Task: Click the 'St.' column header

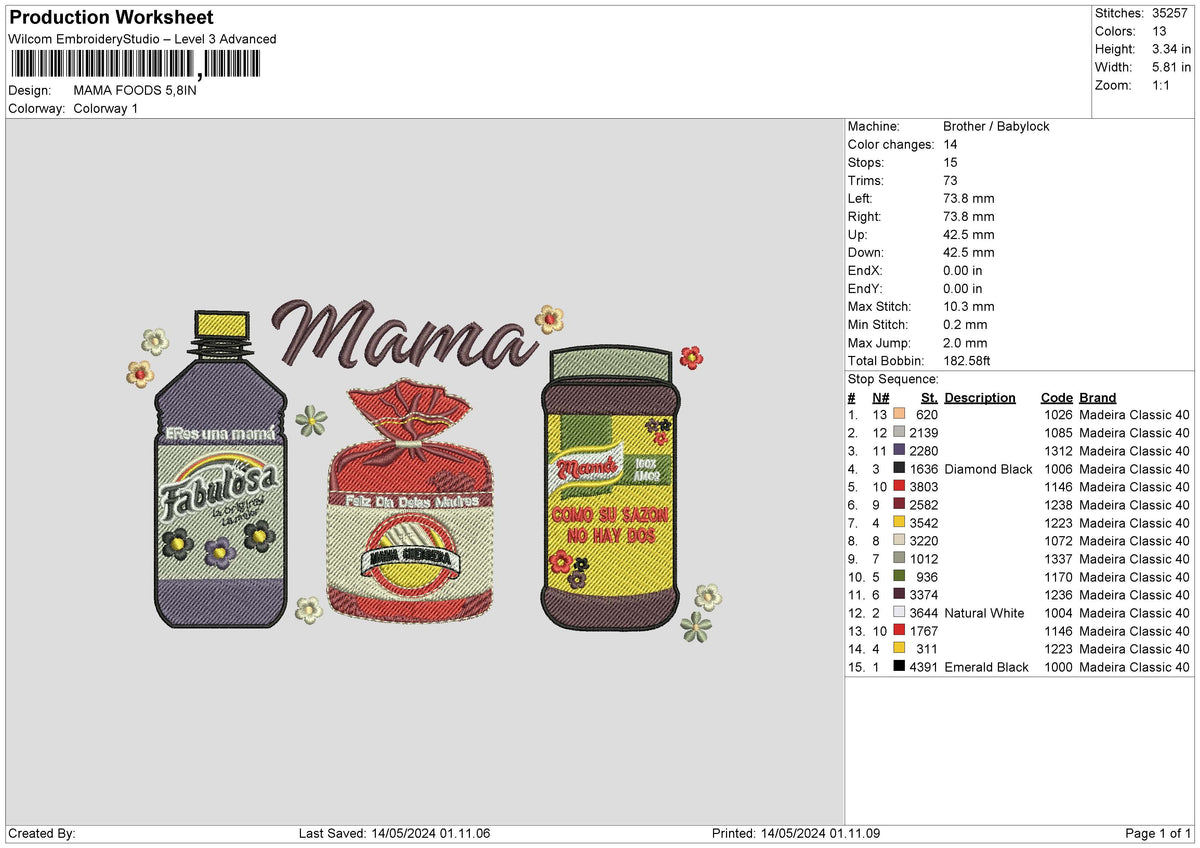Action: coord(929,397)
